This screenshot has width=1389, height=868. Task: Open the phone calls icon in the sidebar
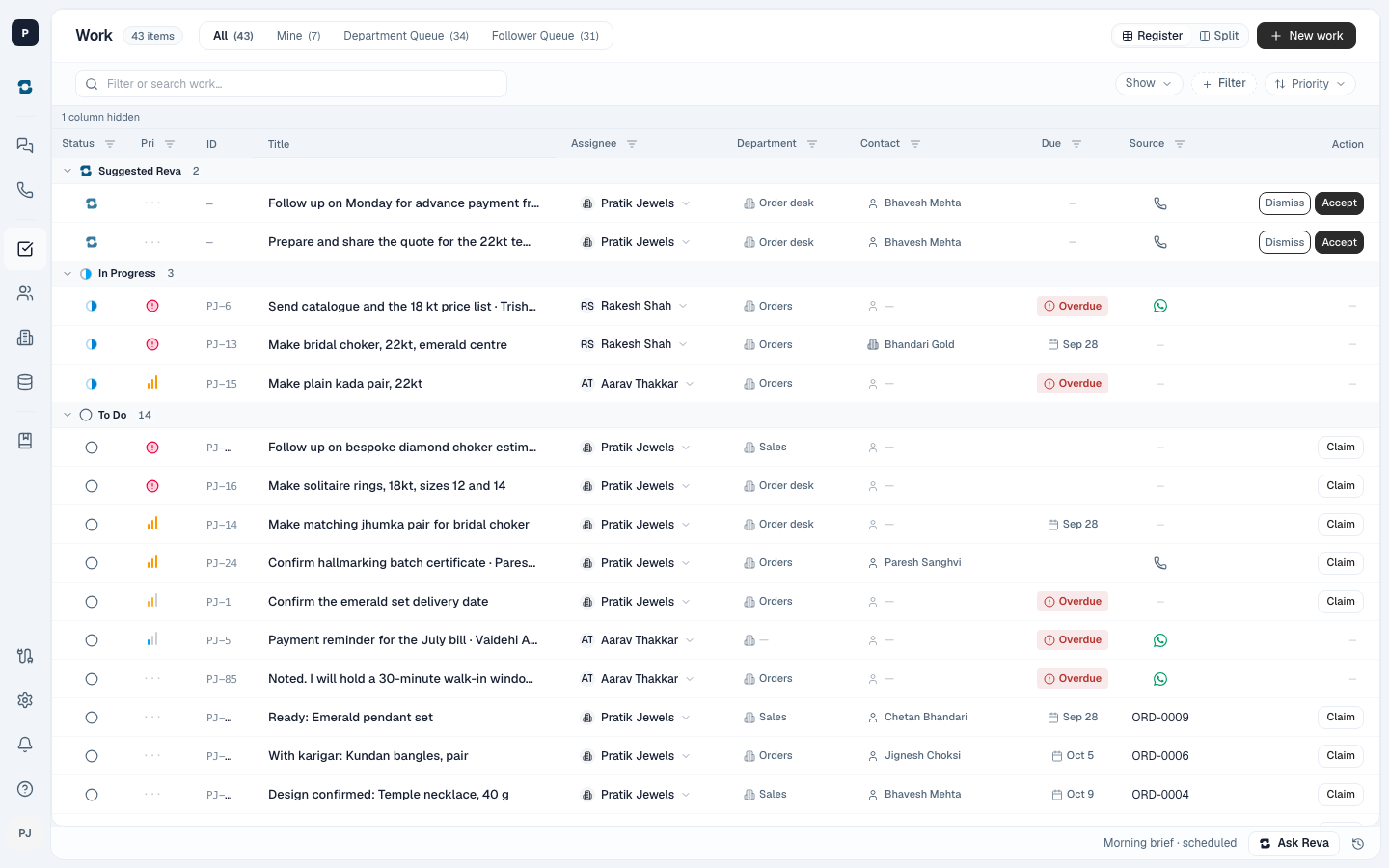point(25,190)
